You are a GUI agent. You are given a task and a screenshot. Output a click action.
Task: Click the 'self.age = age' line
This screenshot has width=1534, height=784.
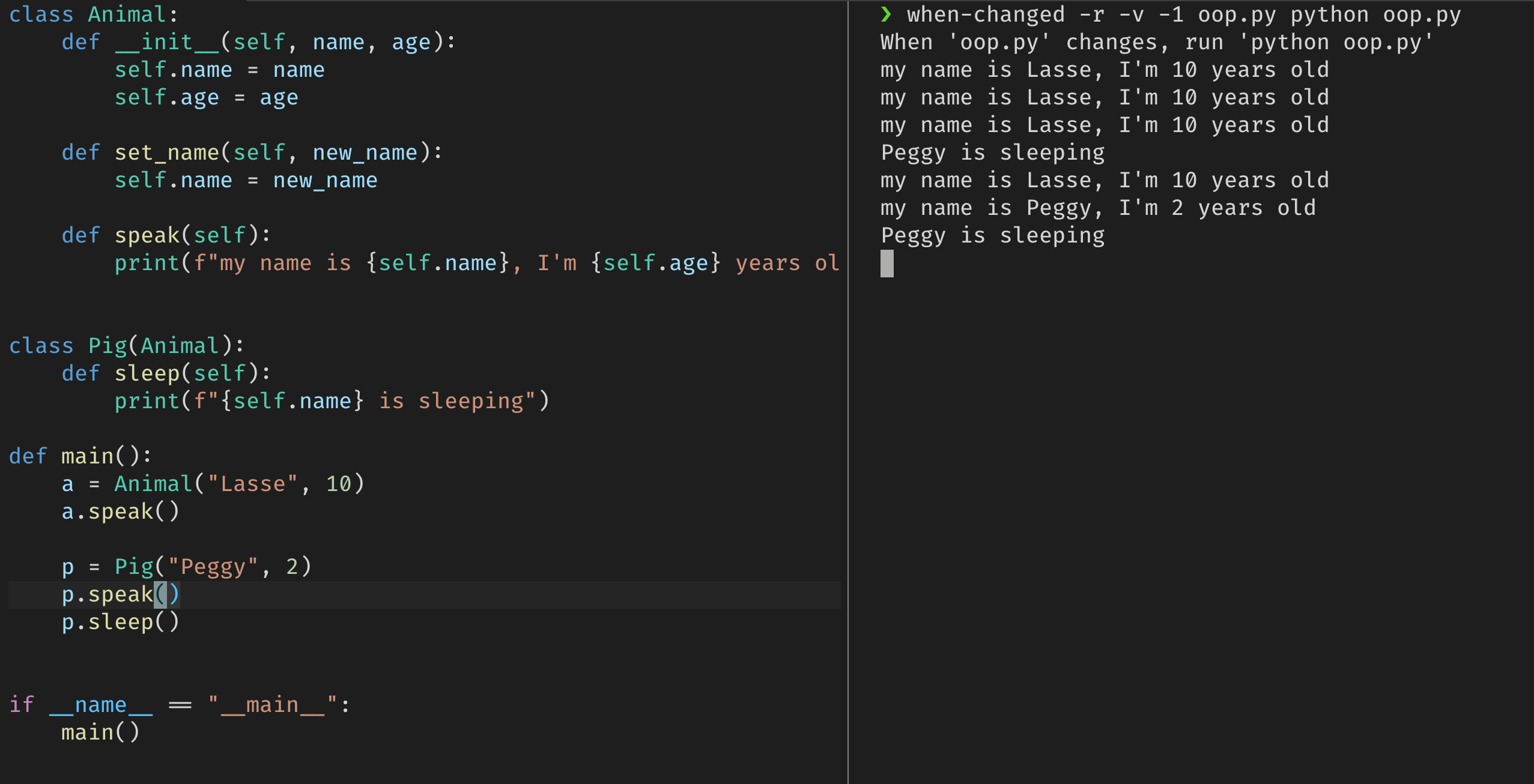206,97
